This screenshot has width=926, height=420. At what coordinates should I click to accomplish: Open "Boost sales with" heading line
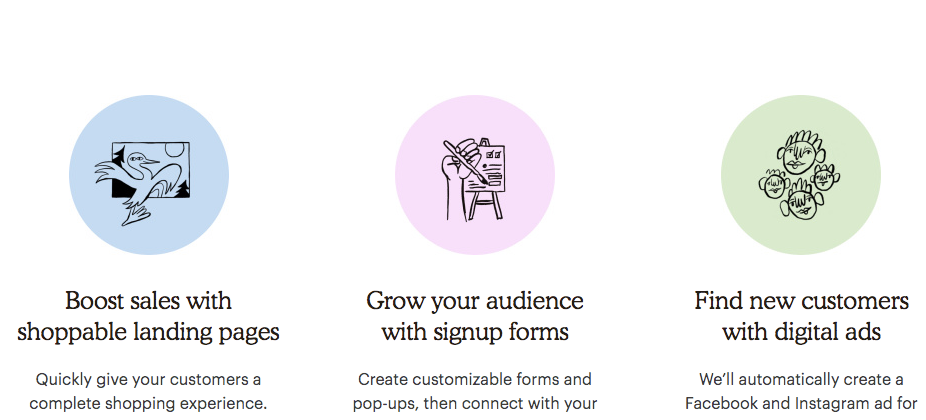click(148, 300)
